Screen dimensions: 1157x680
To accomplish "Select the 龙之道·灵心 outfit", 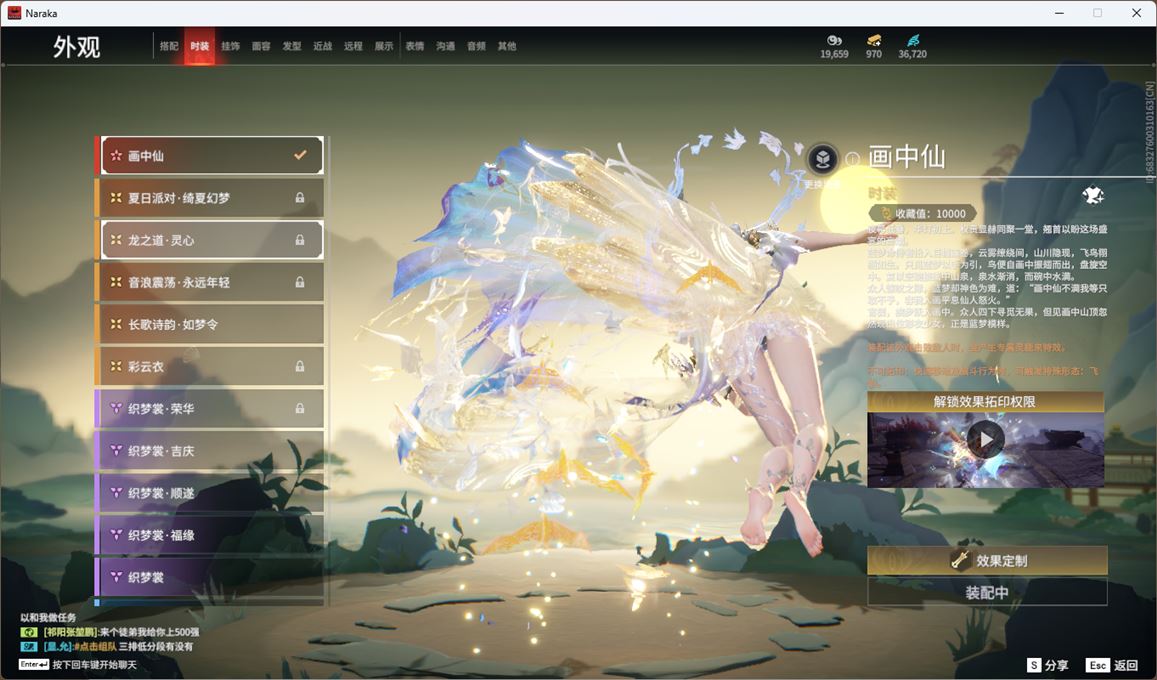I will (210, 240).
